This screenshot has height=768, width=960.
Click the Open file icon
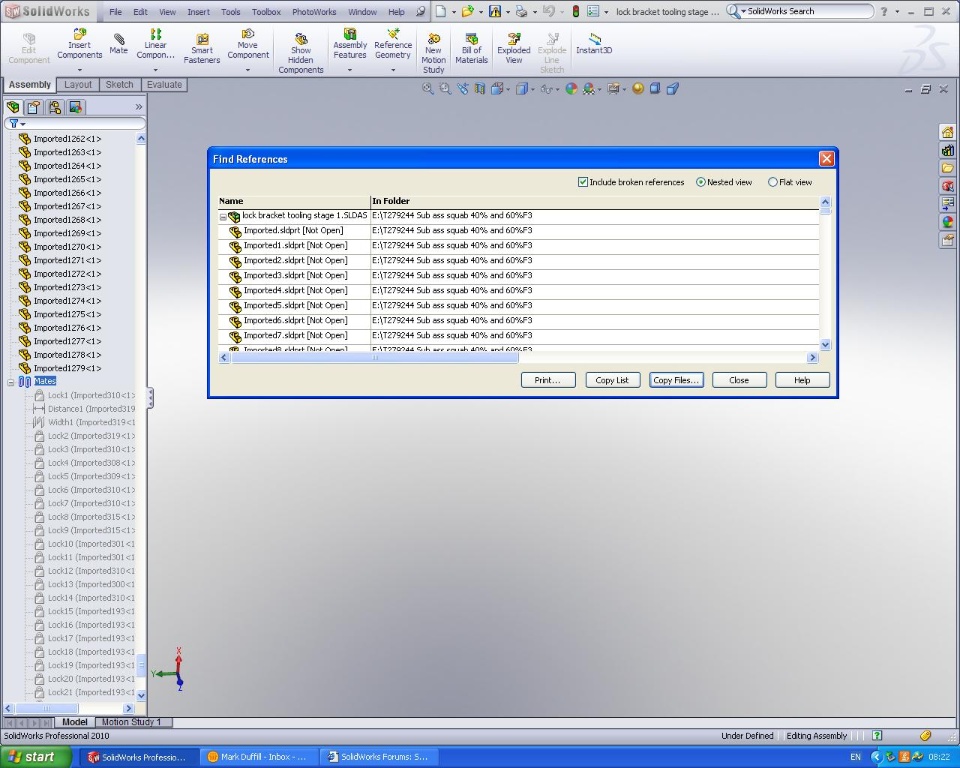point(468,11)
